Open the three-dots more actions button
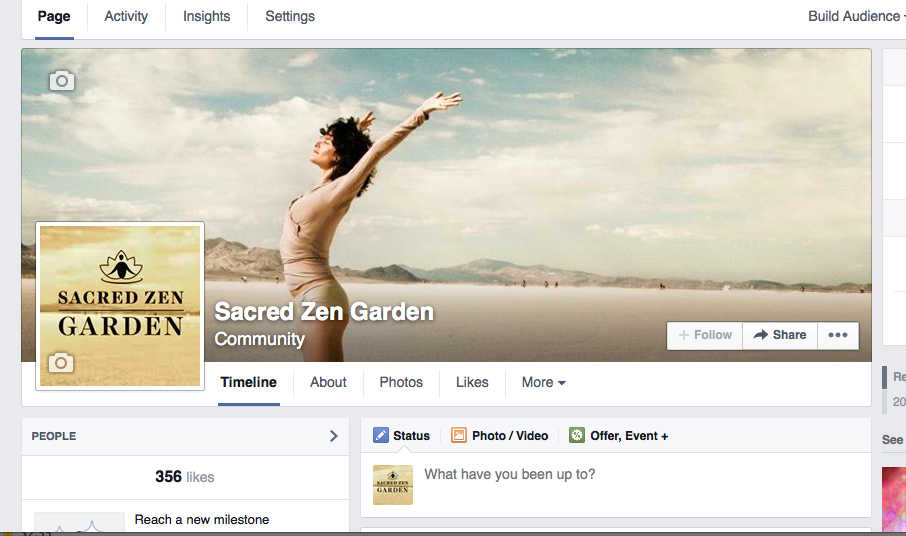The width and height of the screenshot is (906, 536). 838,335
